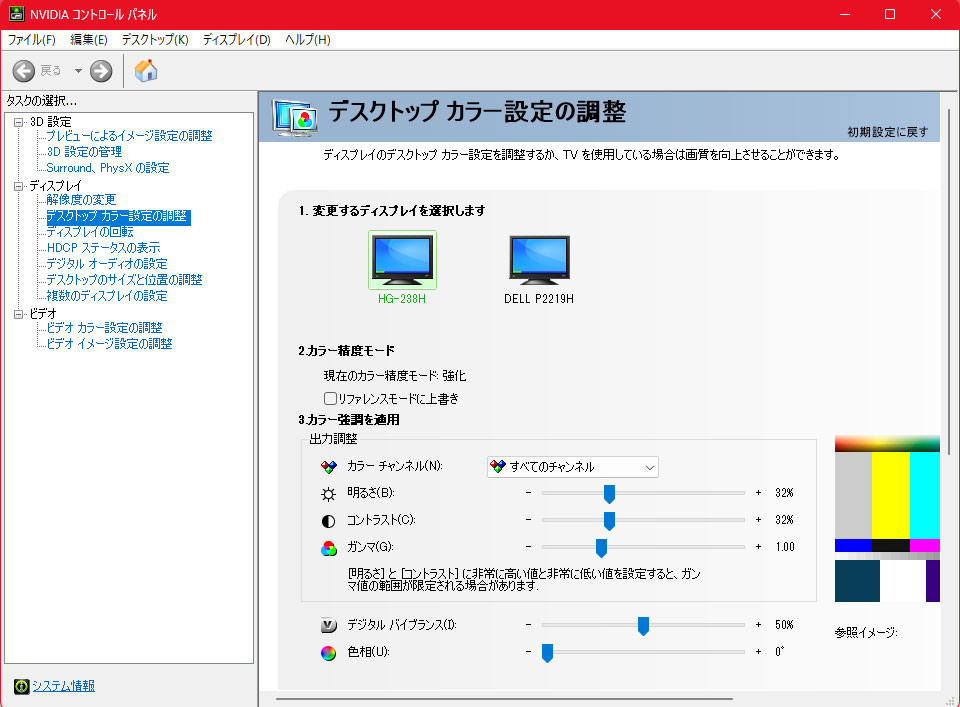Click the brightness sun icon (明るさ)
960x707 pixels.
329,494
